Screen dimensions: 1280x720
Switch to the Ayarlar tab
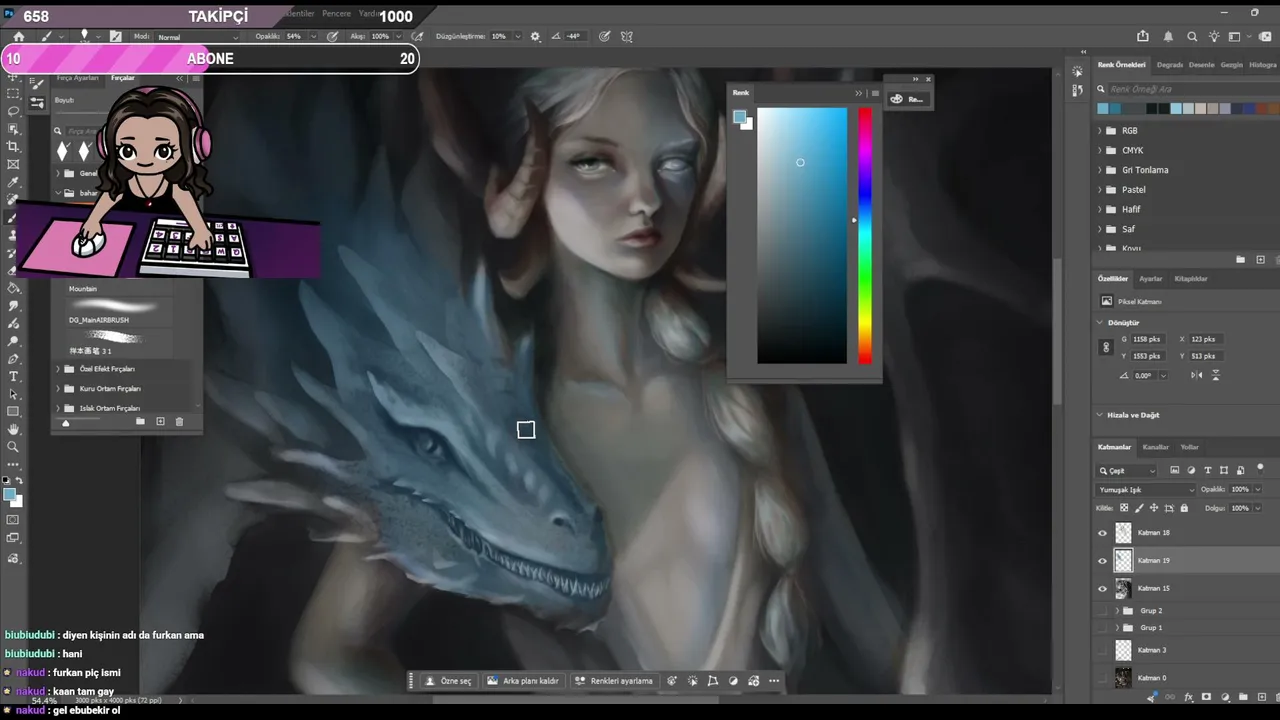point(1151,279)
